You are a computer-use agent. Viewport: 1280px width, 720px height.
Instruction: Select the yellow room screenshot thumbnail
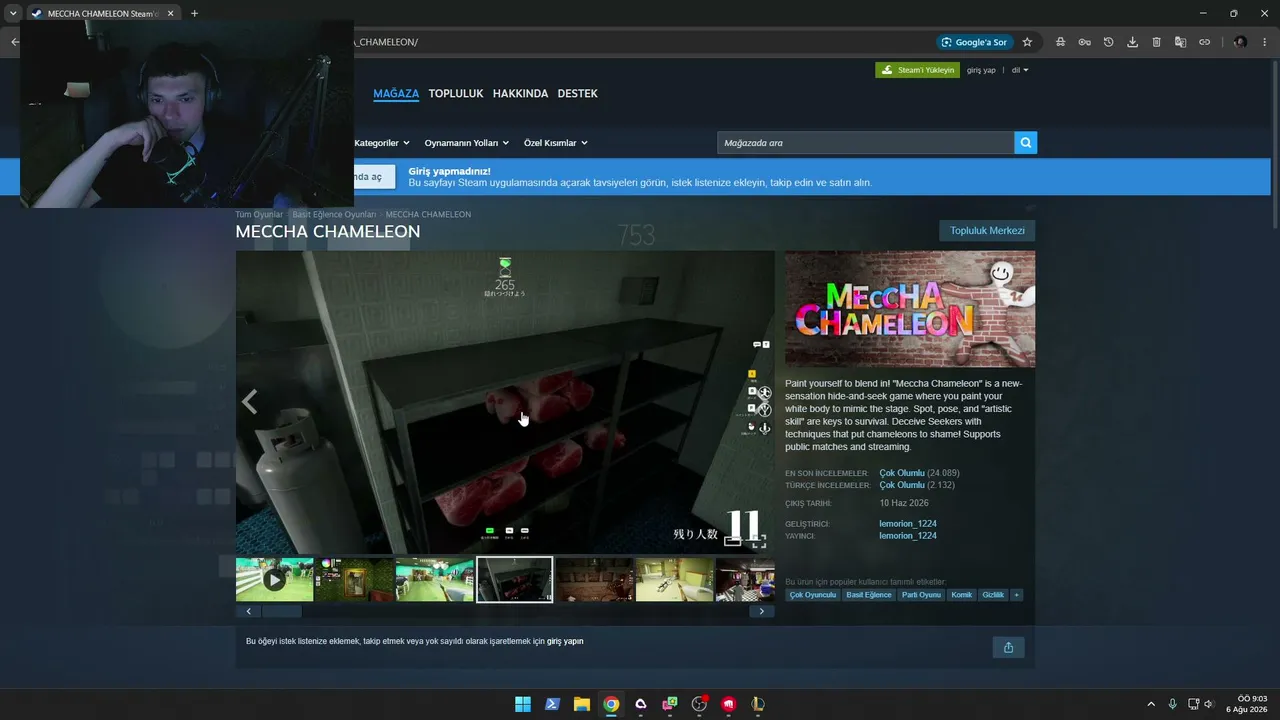click(674, 580)
